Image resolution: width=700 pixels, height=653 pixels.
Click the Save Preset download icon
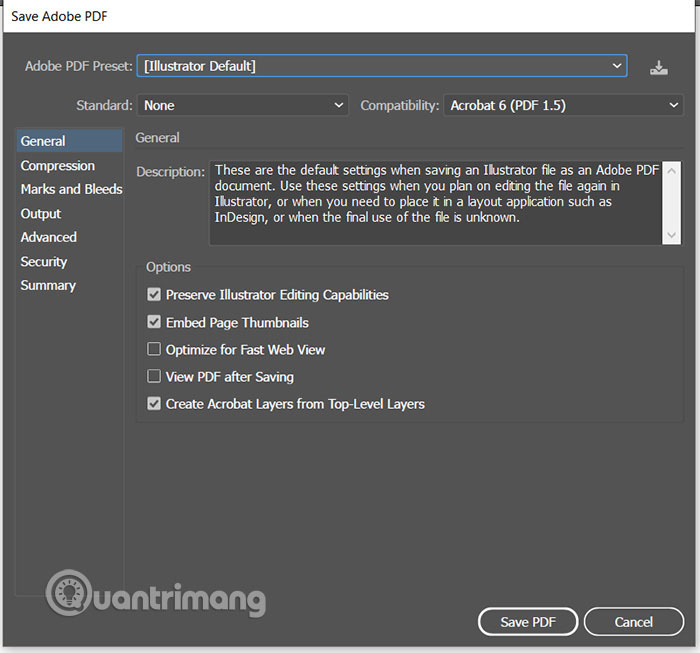pos(658,68)
